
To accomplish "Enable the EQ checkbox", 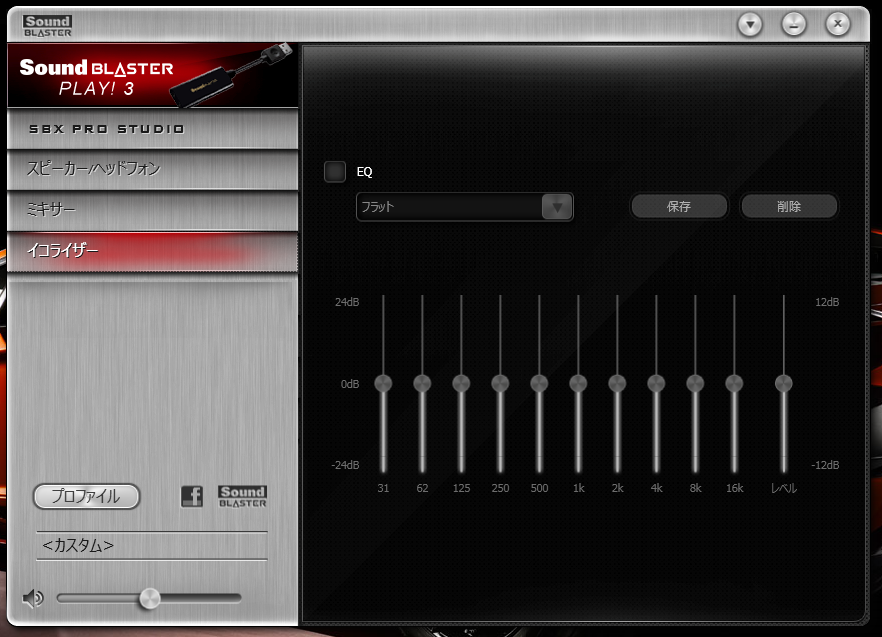I will (x=335, y=172).
